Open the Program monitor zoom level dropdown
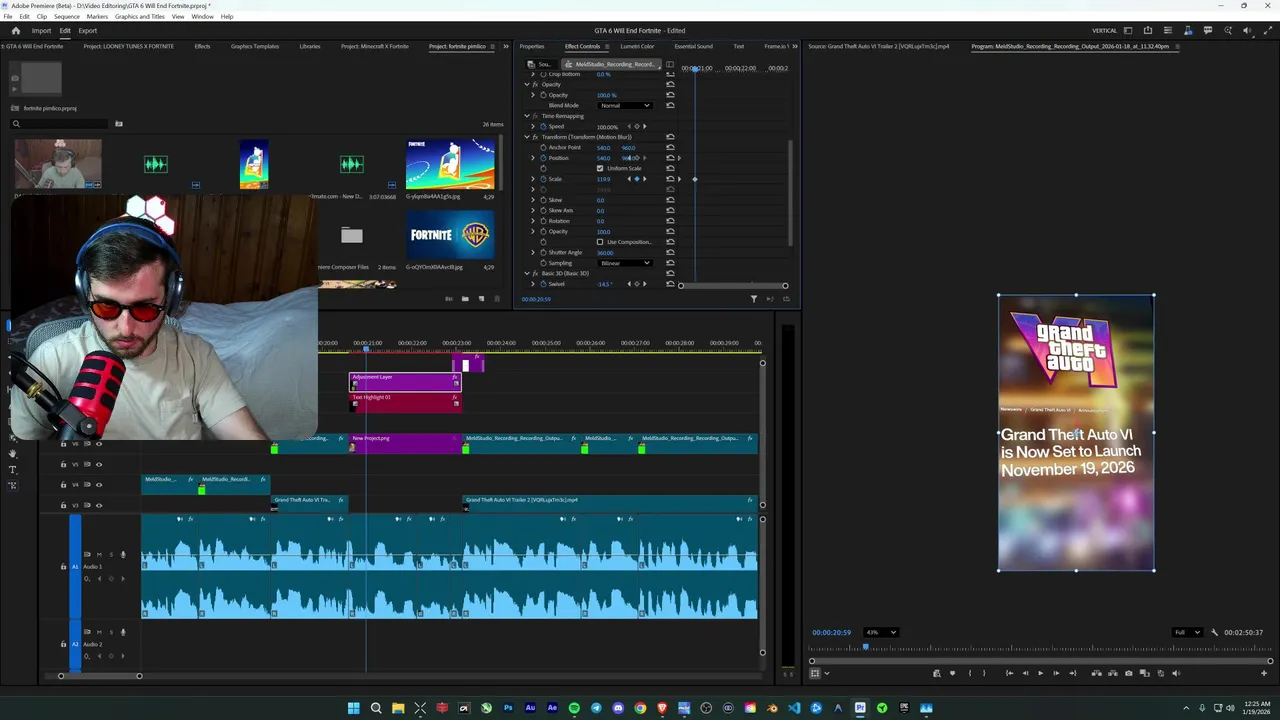 pos(881,632)
